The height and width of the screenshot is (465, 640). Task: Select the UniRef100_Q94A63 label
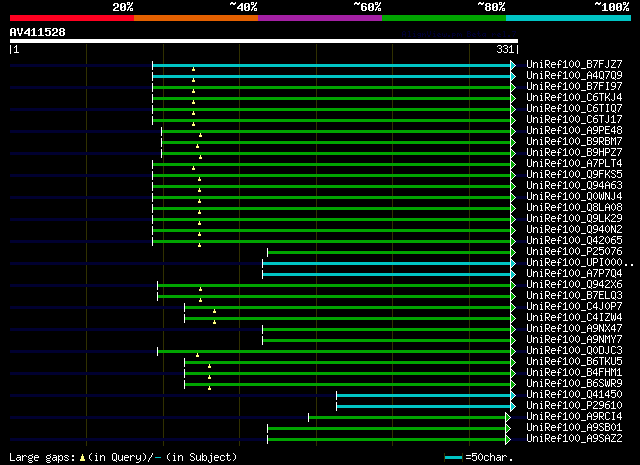click(574, 185)
